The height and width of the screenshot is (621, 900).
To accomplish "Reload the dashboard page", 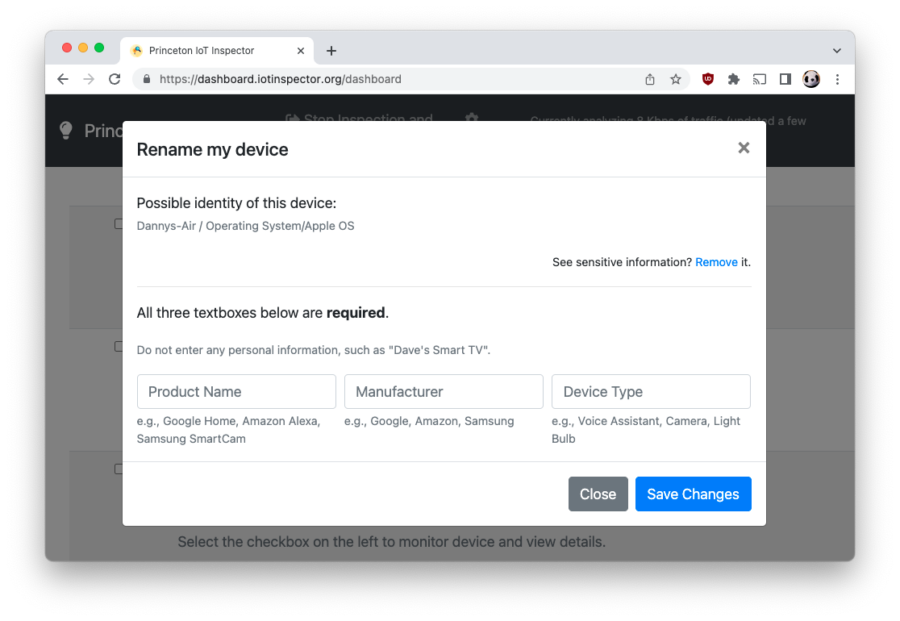I will pos(114,79).
